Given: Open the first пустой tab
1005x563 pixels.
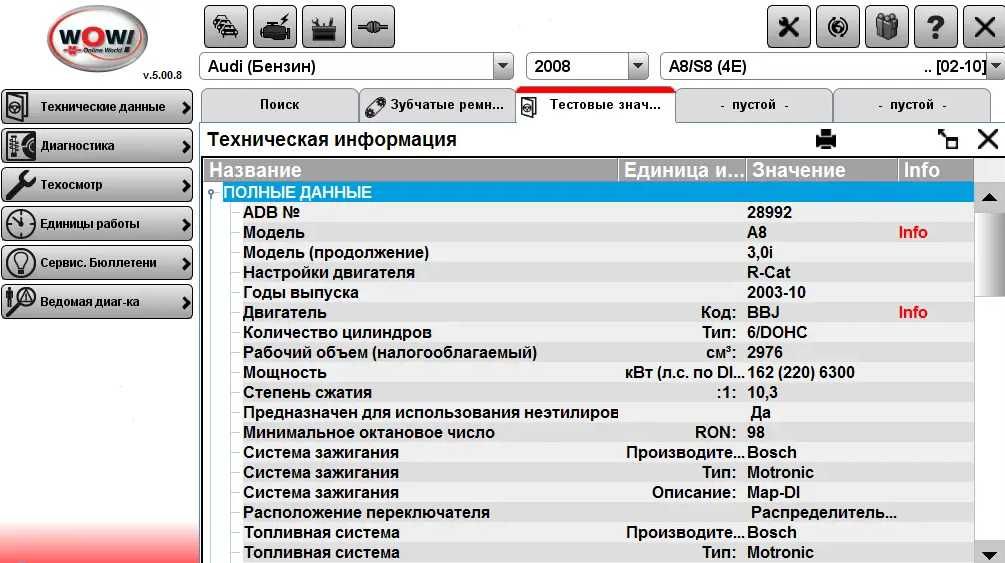Looking at the screenshot, I should click(x=753, y=105).
